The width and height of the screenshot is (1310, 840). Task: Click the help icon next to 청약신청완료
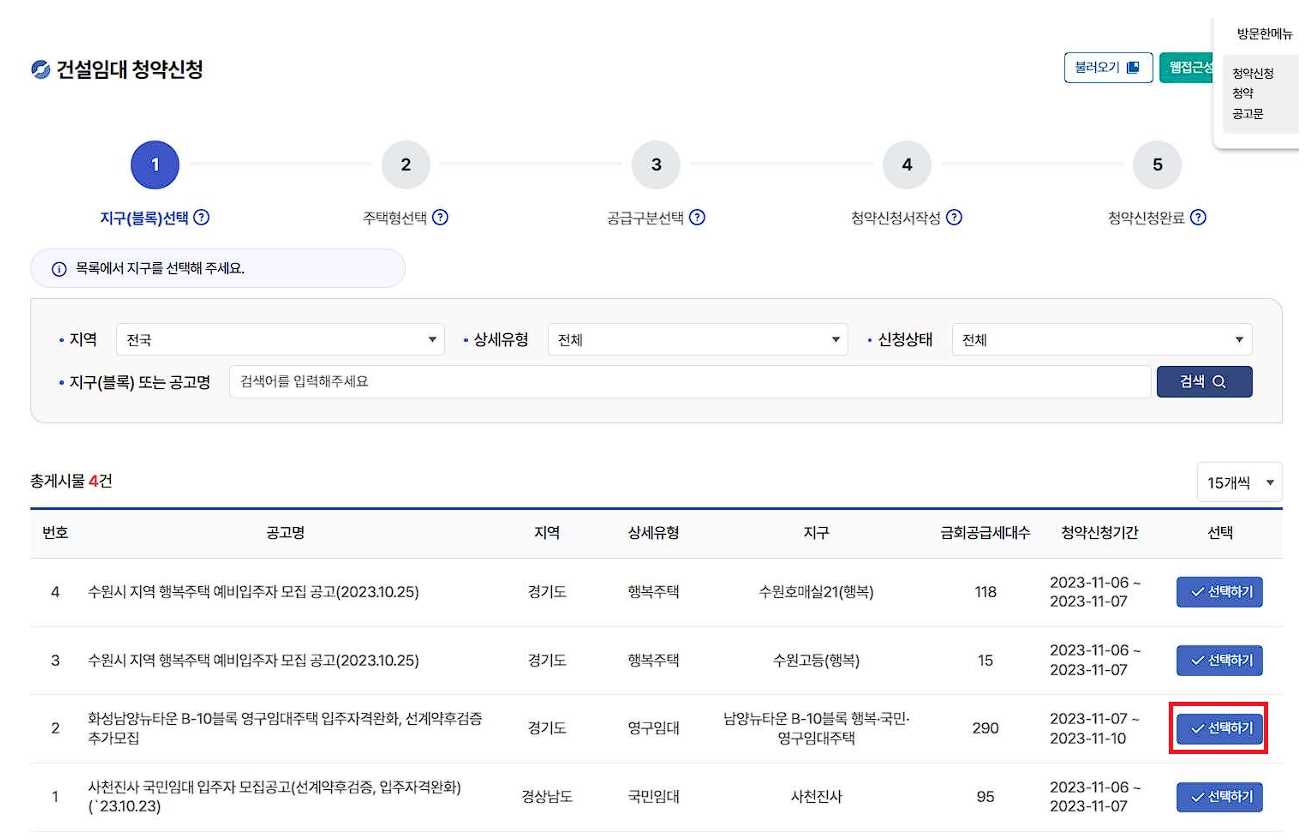click(x=1198, y=217)
